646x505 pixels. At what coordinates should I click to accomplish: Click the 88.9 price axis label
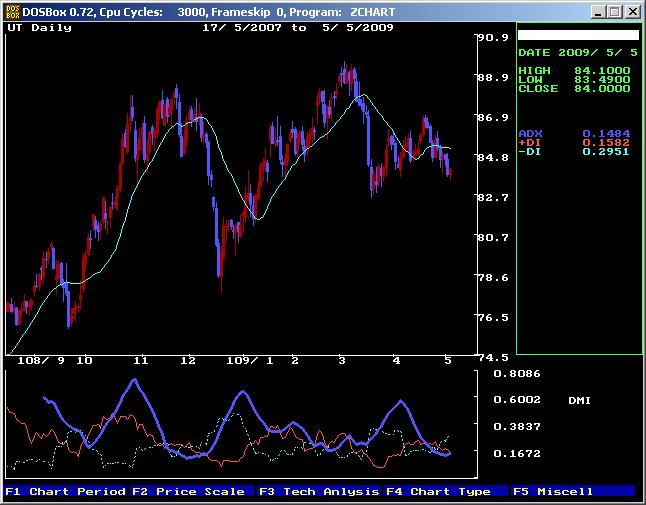tap(493, 77)
